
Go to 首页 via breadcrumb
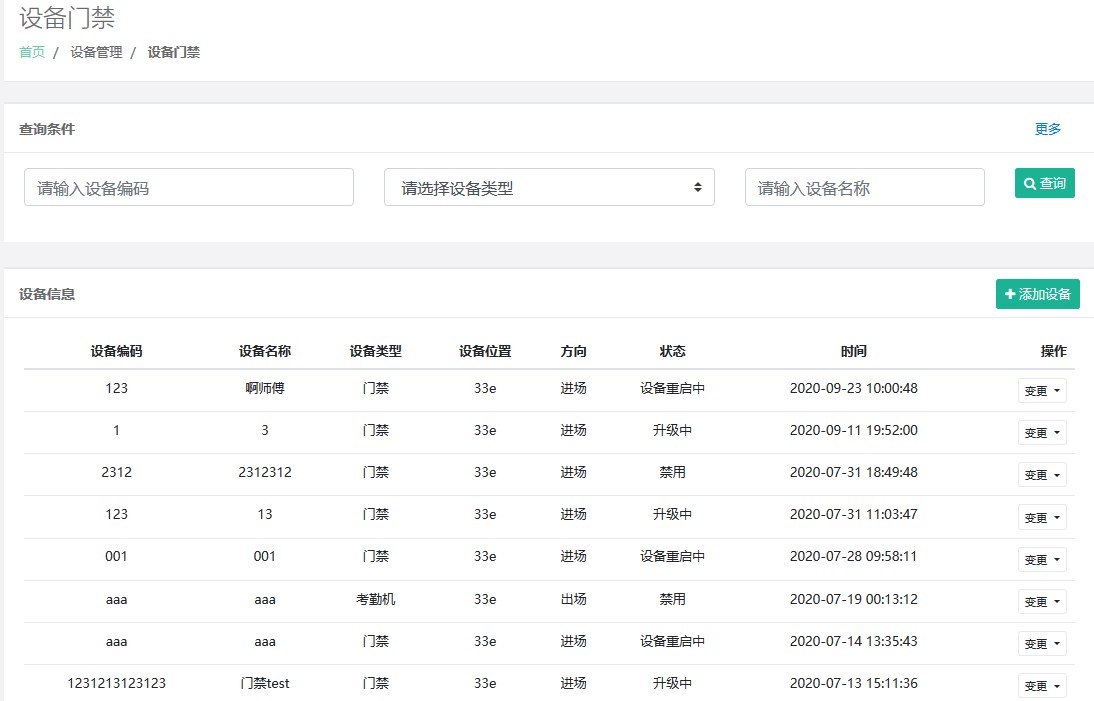point(32,52)
